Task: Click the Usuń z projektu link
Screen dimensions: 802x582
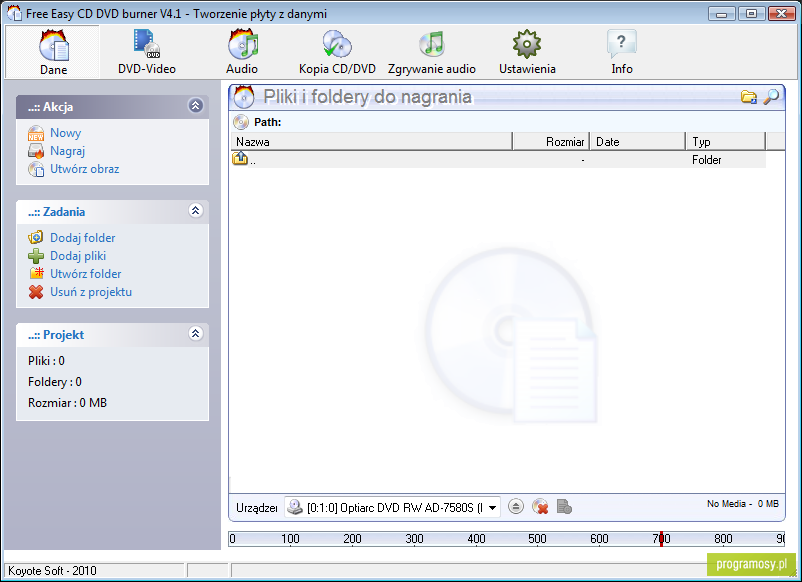Action: (x=91, y=292)
